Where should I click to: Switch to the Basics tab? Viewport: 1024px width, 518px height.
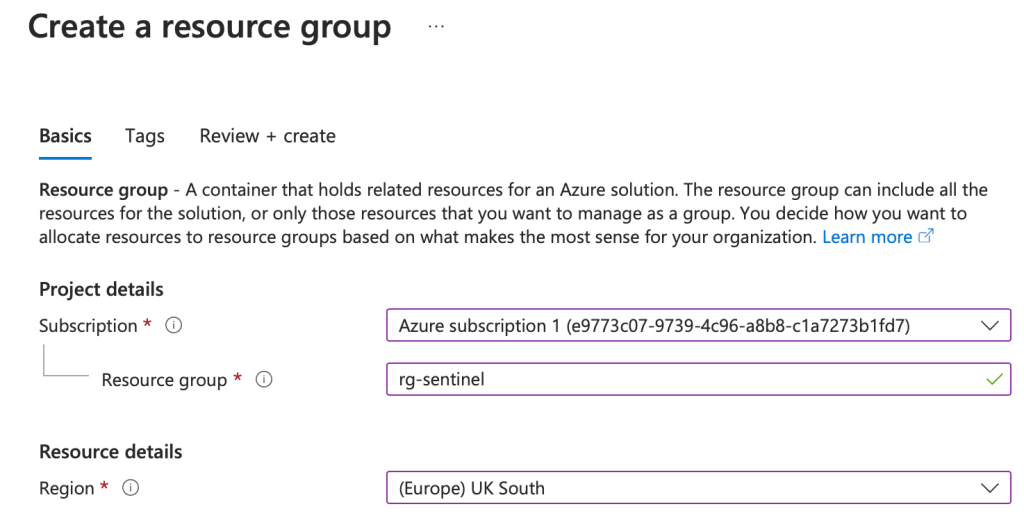tap(65, 136)
